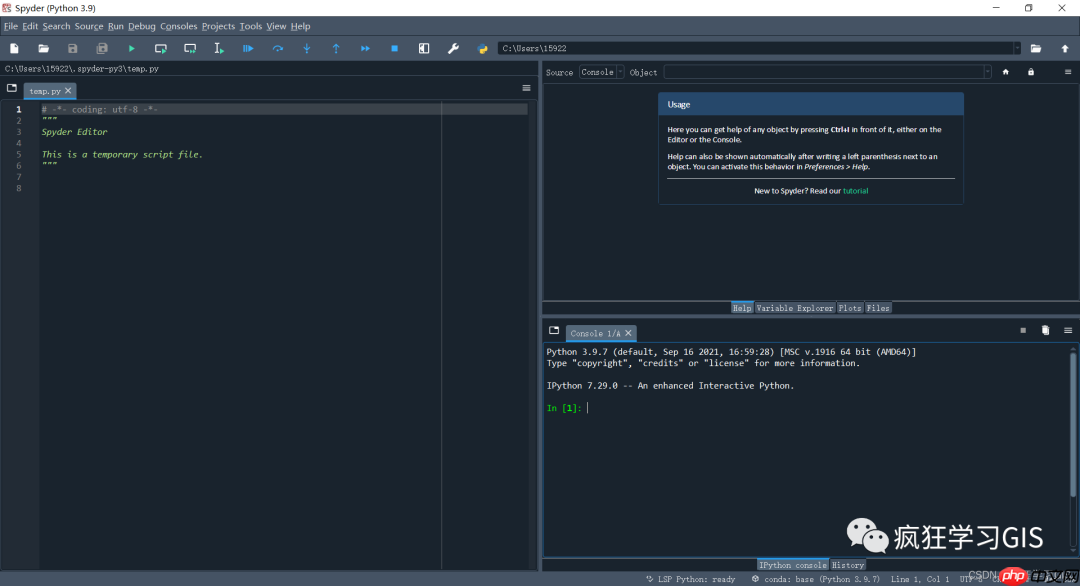1080x586 pixels.
Task: Switch to the History tab
Action: (x=848, y=565)
